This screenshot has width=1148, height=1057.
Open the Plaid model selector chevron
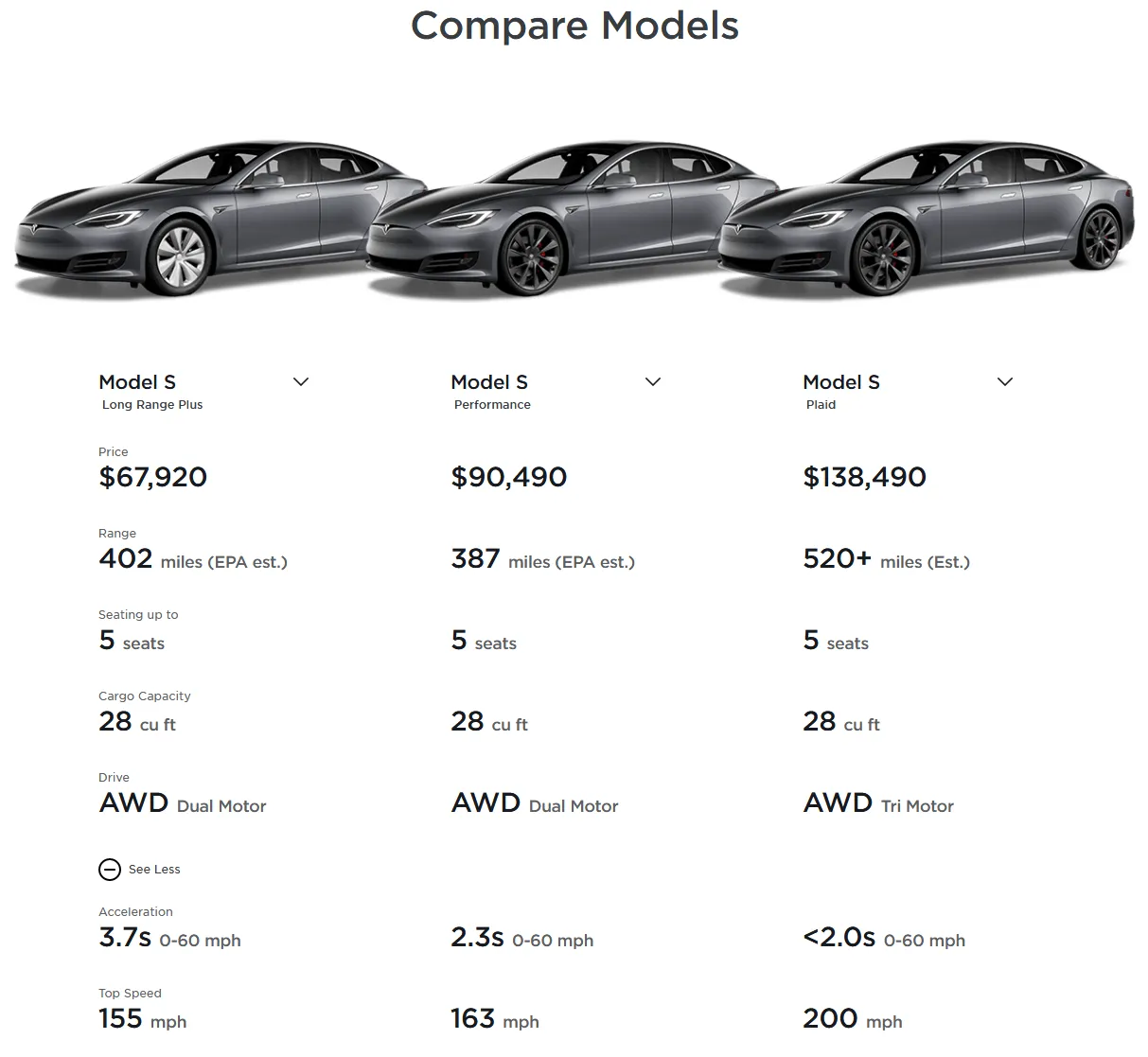(x=1005, y=380)
